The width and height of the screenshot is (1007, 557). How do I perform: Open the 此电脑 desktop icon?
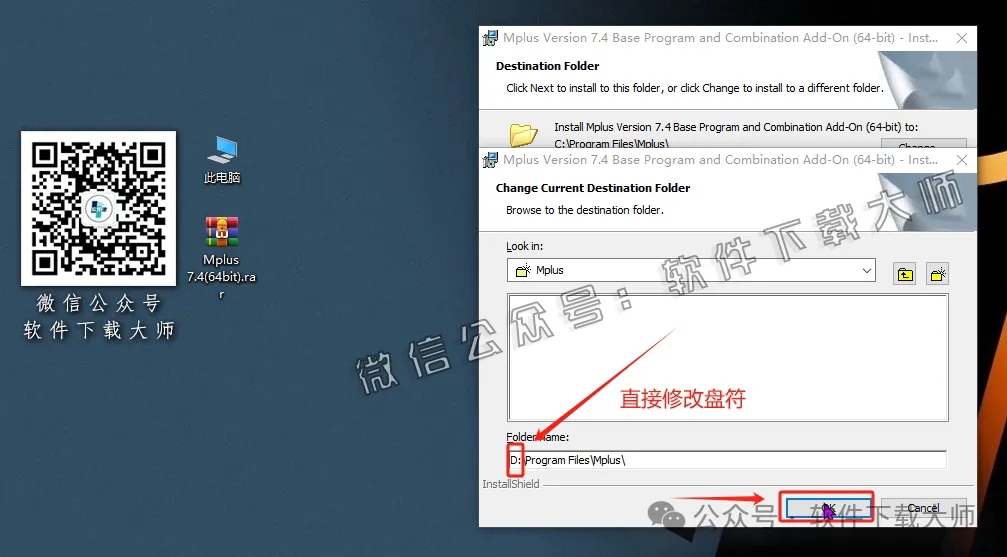click(x=222, y=159)
